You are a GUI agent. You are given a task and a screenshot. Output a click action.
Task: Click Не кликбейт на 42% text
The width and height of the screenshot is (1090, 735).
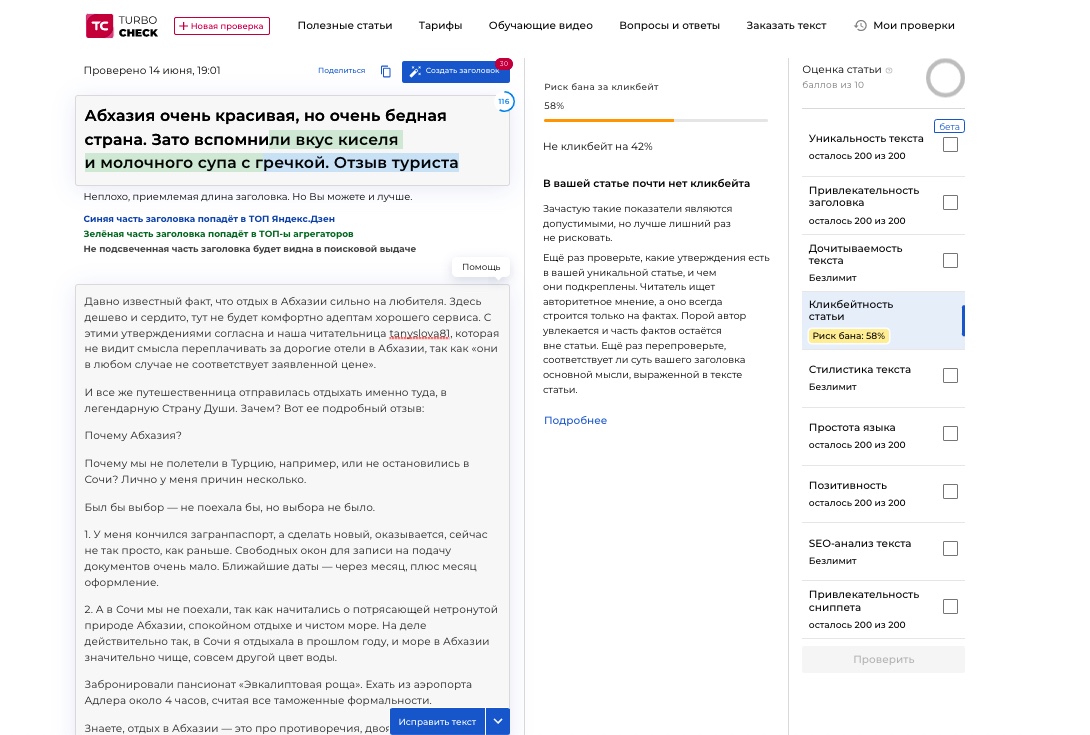(x=598, y=147)
